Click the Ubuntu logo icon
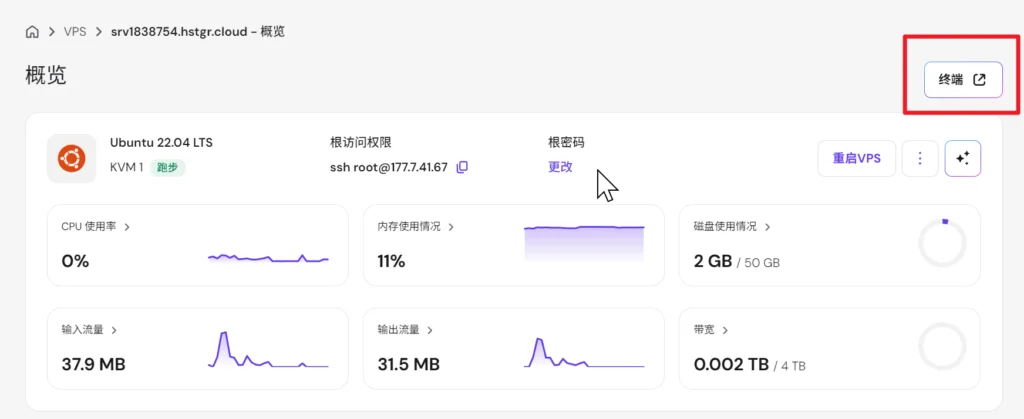1024x419 pixels. coord(71,159)
